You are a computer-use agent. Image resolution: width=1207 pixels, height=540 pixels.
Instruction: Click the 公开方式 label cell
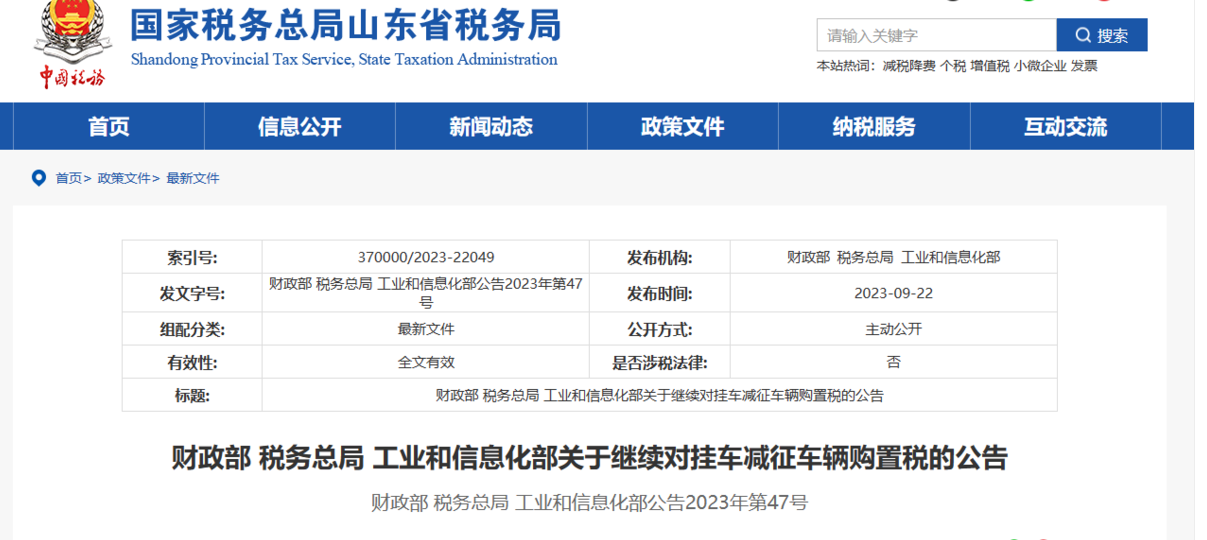click(660, 329)
